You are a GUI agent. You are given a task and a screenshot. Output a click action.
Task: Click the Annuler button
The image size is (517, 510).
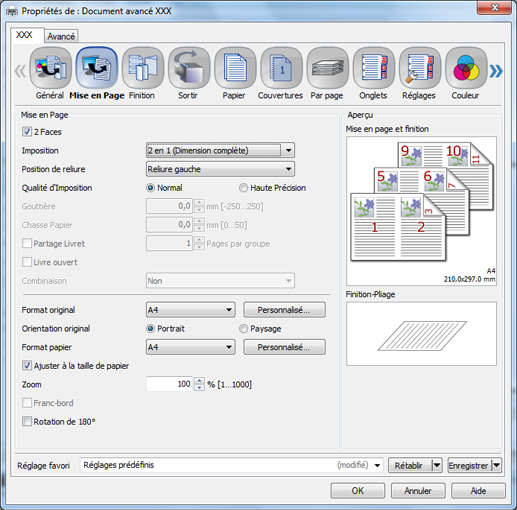pyautogui.click(x=418, y=491)
